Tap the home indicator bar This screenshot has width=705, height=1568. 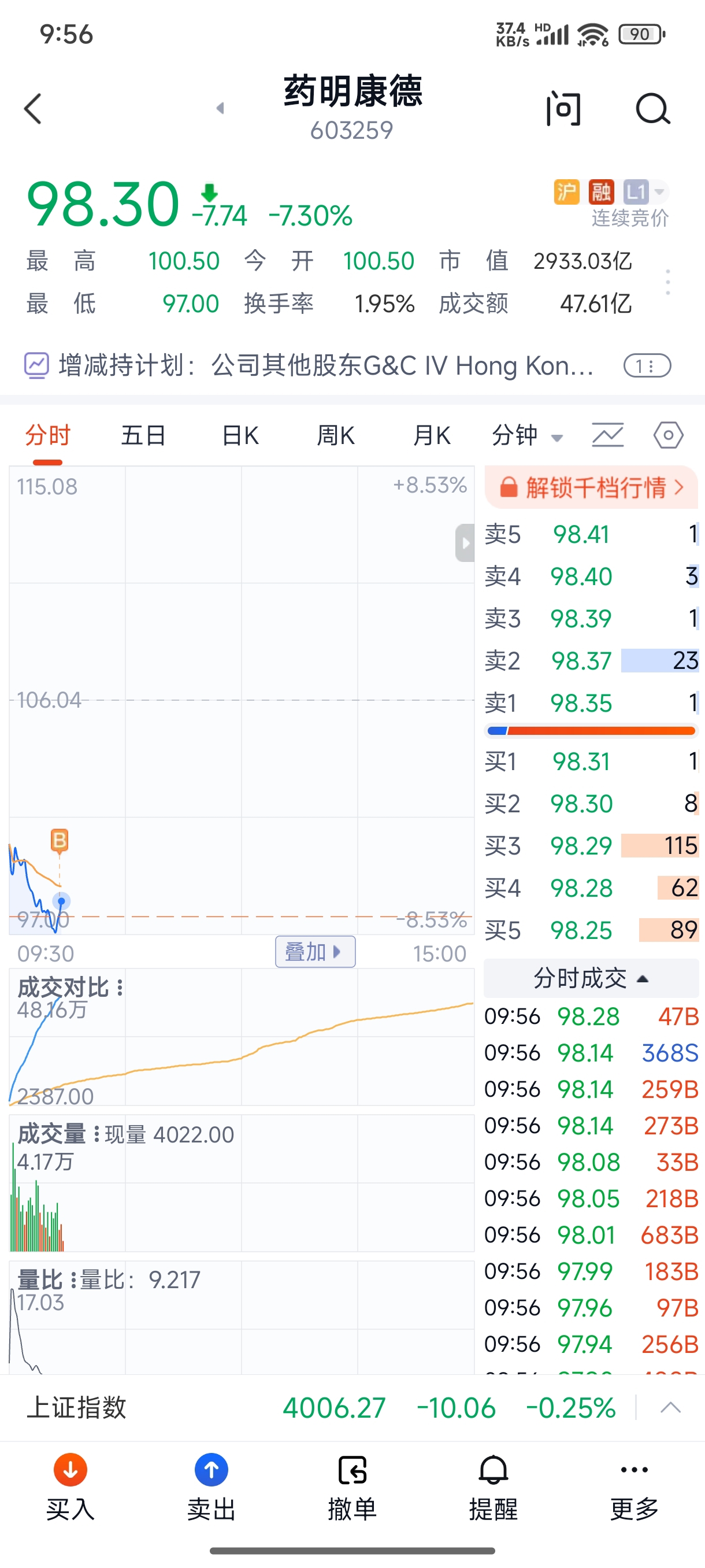click(352, 1550)
